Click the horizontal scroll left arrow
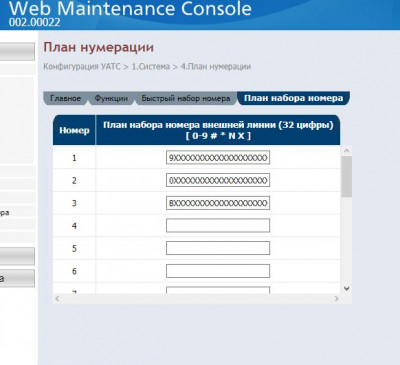 pos(57,299)
